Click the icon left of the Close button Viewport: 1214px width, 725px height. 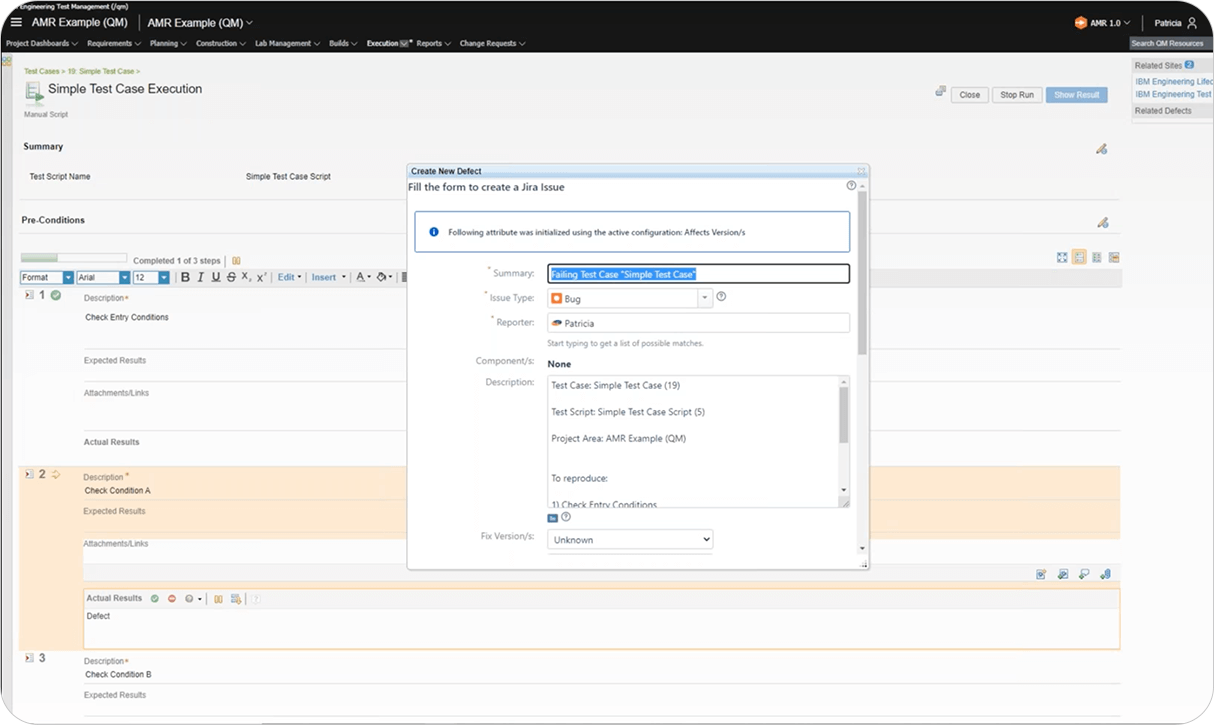pos(940,91)
